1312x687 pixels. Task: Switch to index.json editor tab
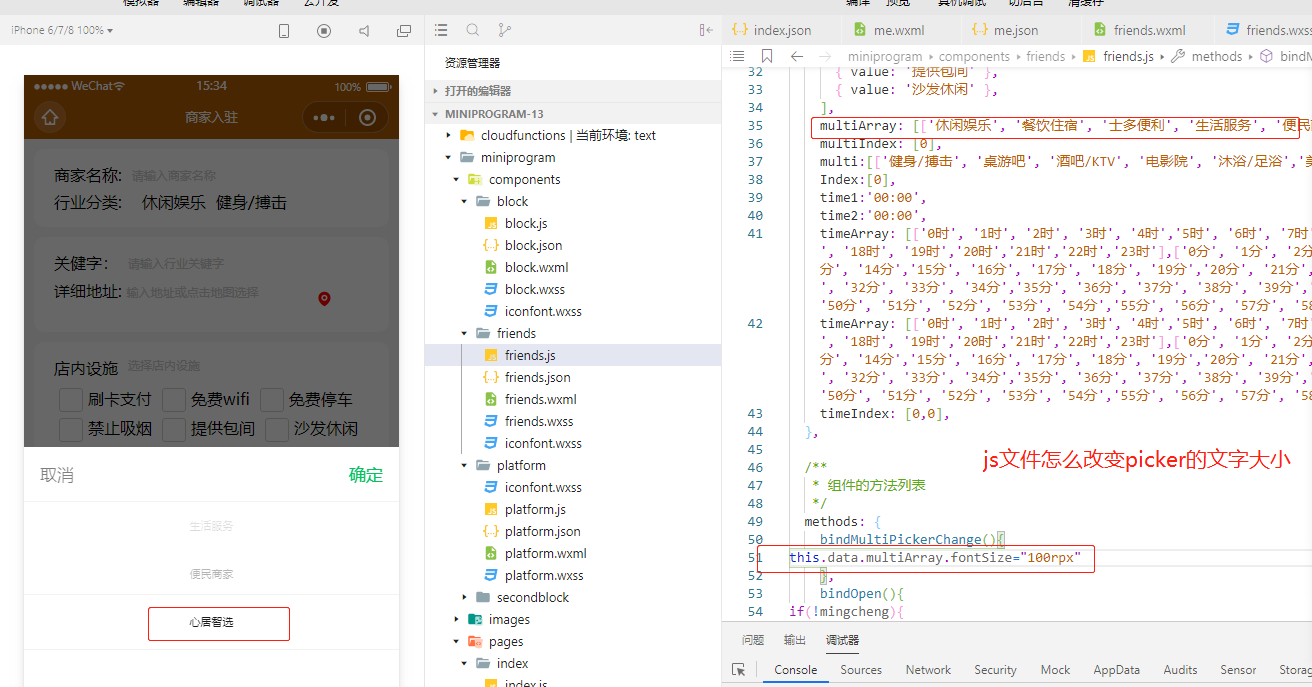(782, 31)
